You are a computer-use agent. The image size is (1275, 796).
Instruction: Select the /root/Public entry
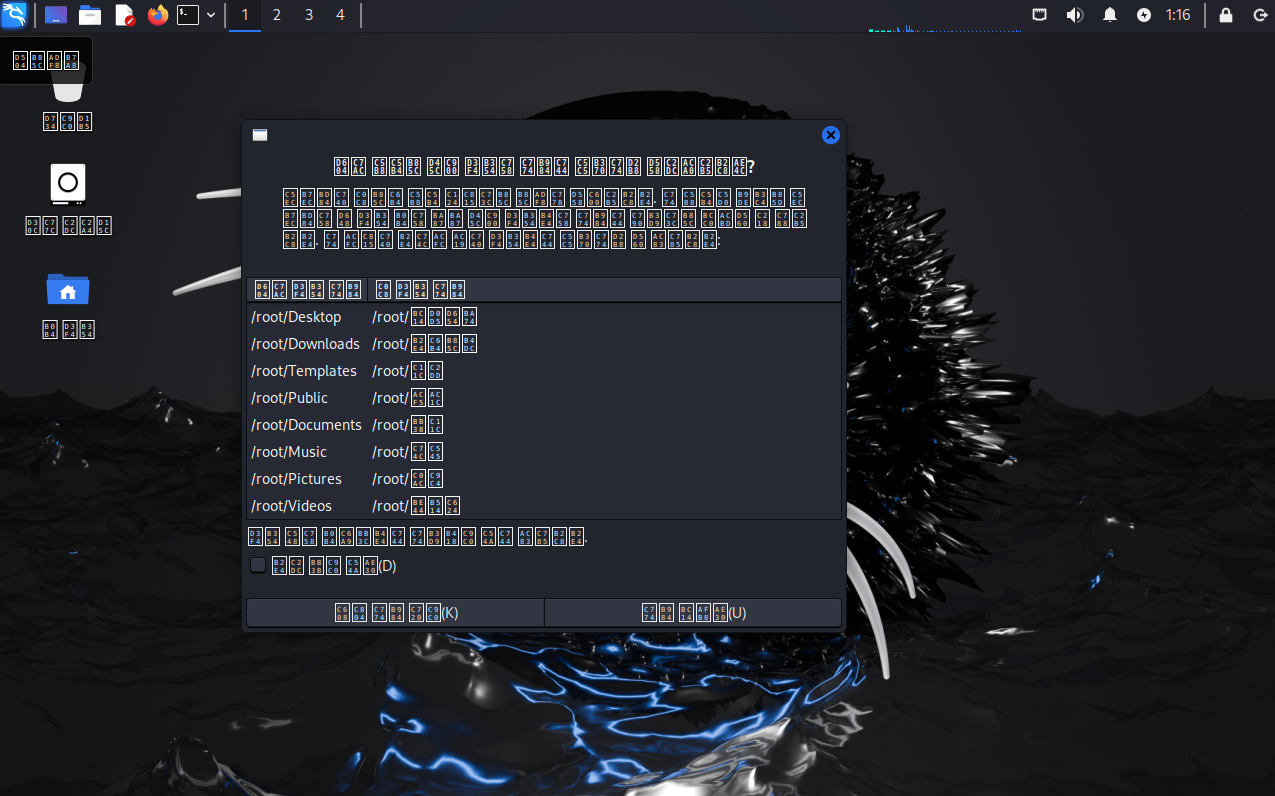tap(290, 398)
